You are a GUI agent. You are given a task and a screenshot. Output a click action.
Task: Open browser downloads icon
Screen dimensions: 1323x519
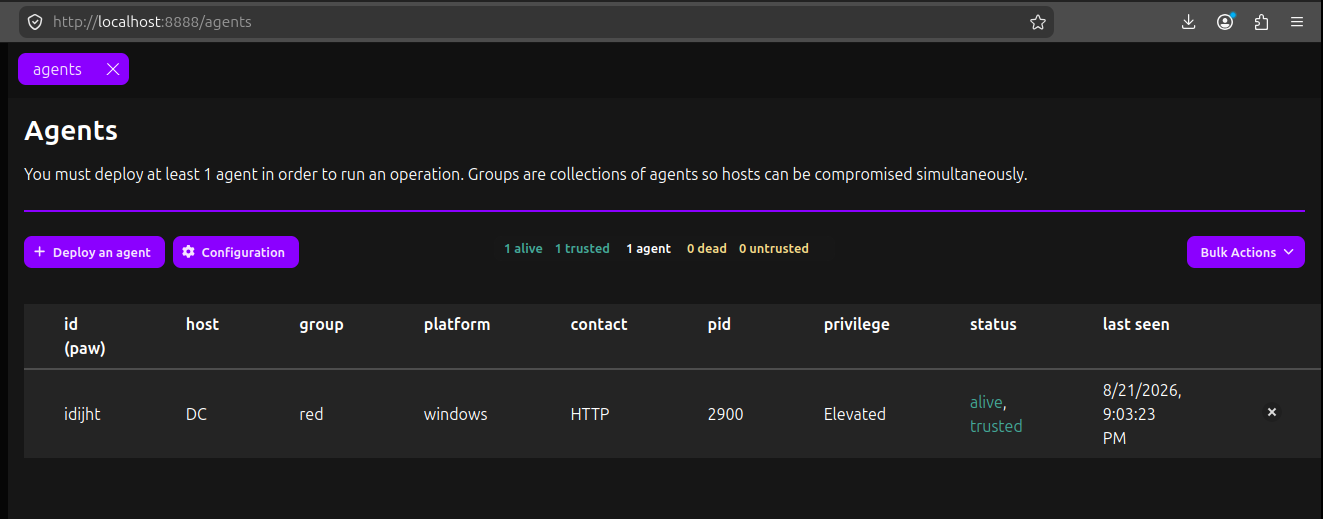[1189, 22]
